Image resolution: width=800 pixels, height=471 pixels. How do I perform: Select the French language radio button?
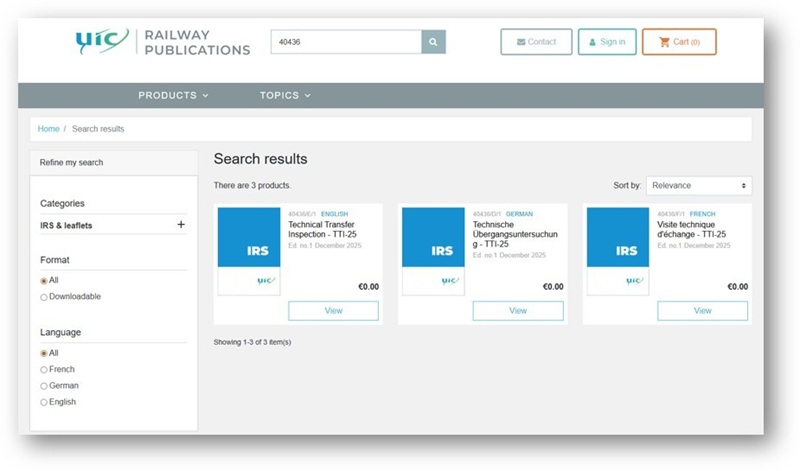[x=44, y=370]
